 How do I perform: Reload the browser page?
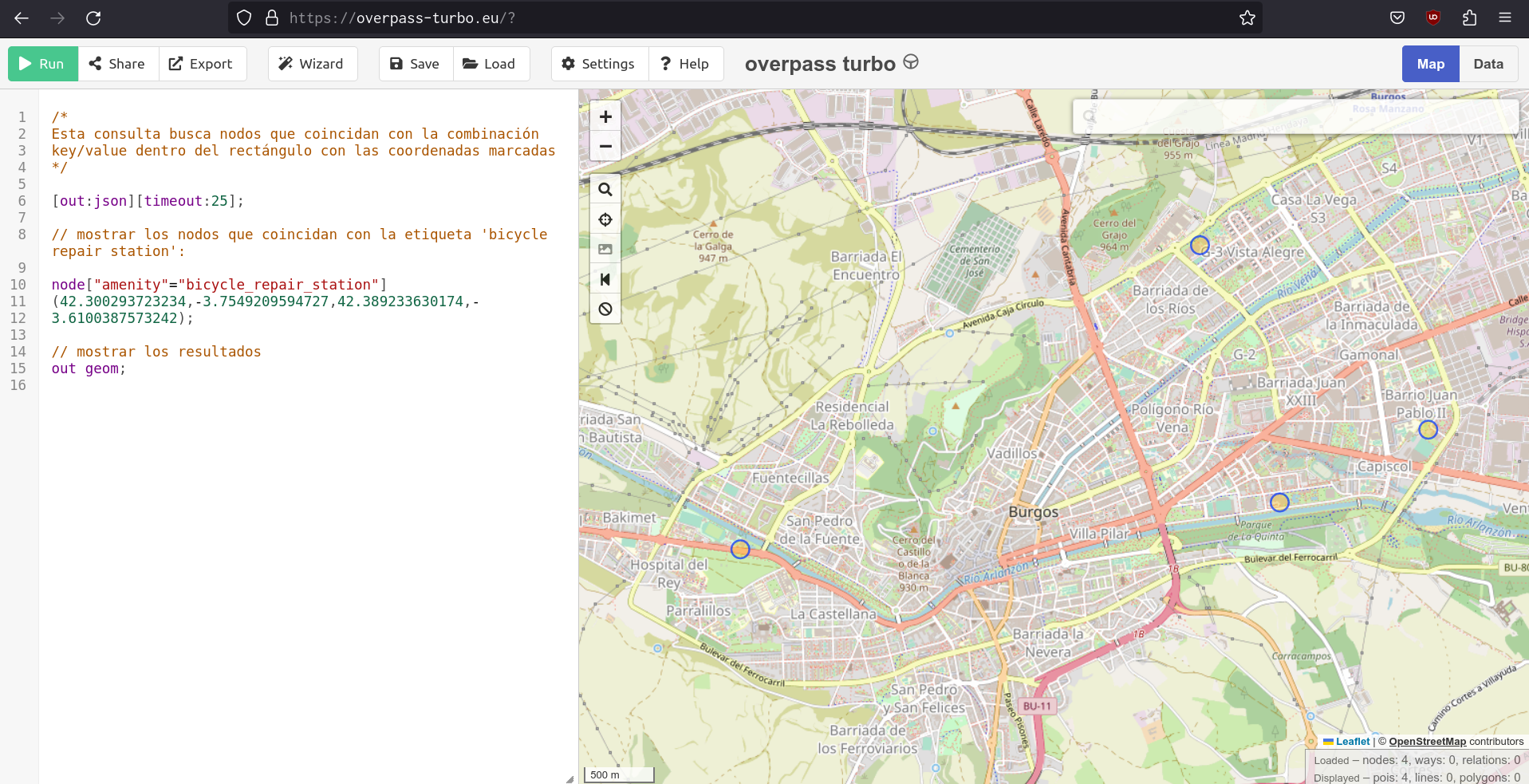[x=93, y=18]
